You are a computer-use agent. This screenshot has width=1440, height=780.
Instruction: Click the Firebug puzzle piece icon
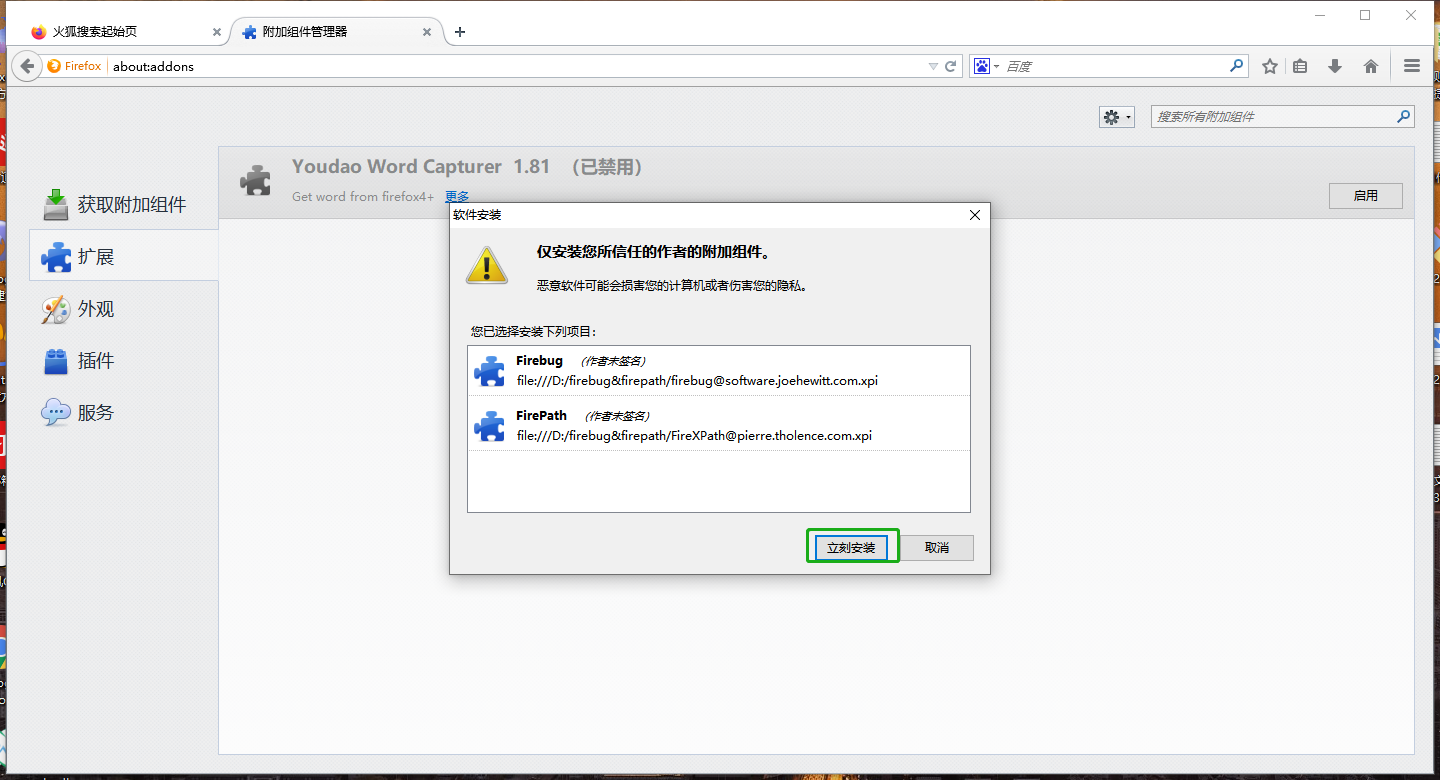[x=490, y=371]
